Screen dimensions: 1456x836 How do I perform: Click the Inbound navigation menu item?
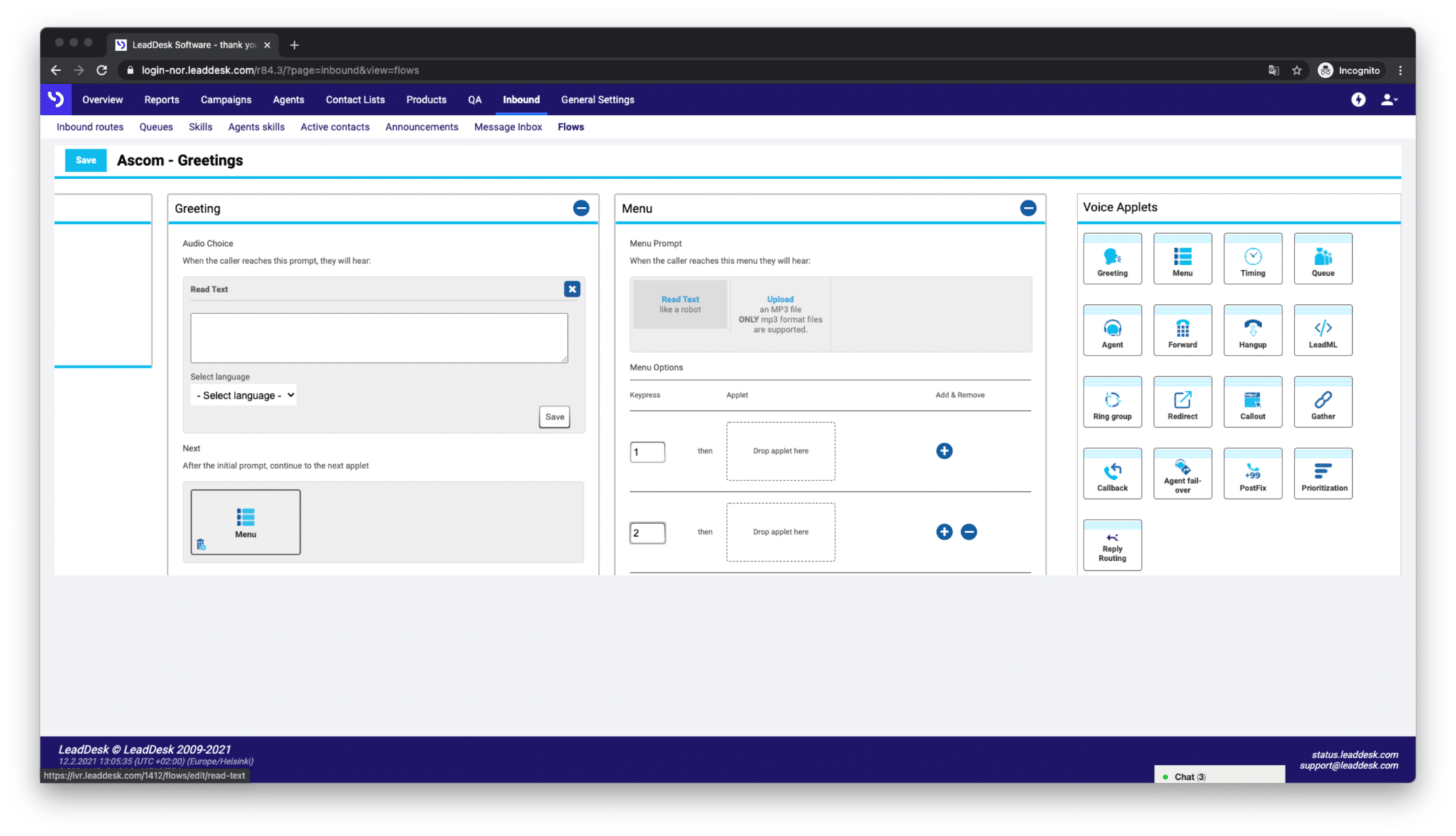click(521, 99)
